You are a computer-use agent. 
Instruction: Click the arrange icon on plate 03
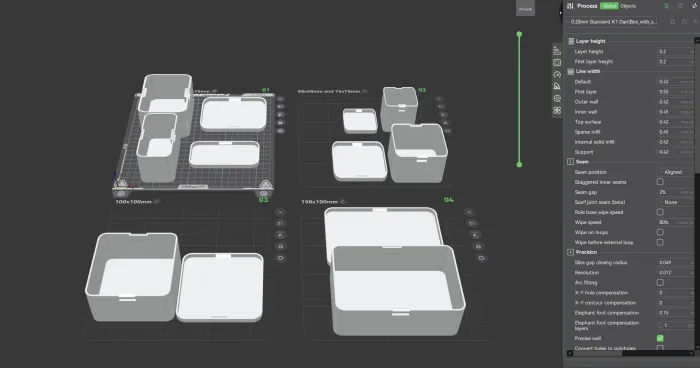[x=280, y=235]
